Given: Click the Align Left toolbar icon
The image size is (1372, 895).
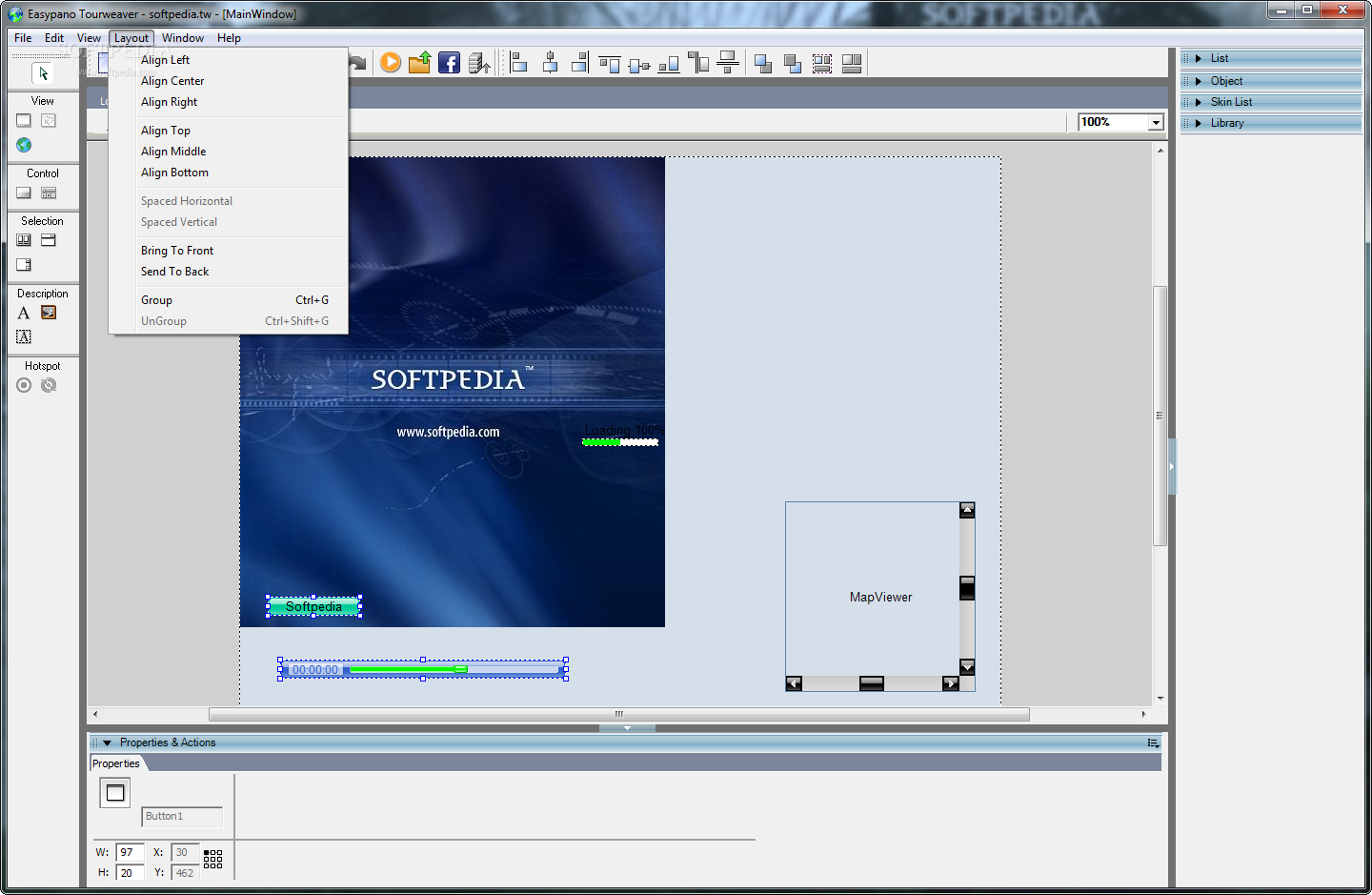Looking at the screenshot, I should [519, 63].
